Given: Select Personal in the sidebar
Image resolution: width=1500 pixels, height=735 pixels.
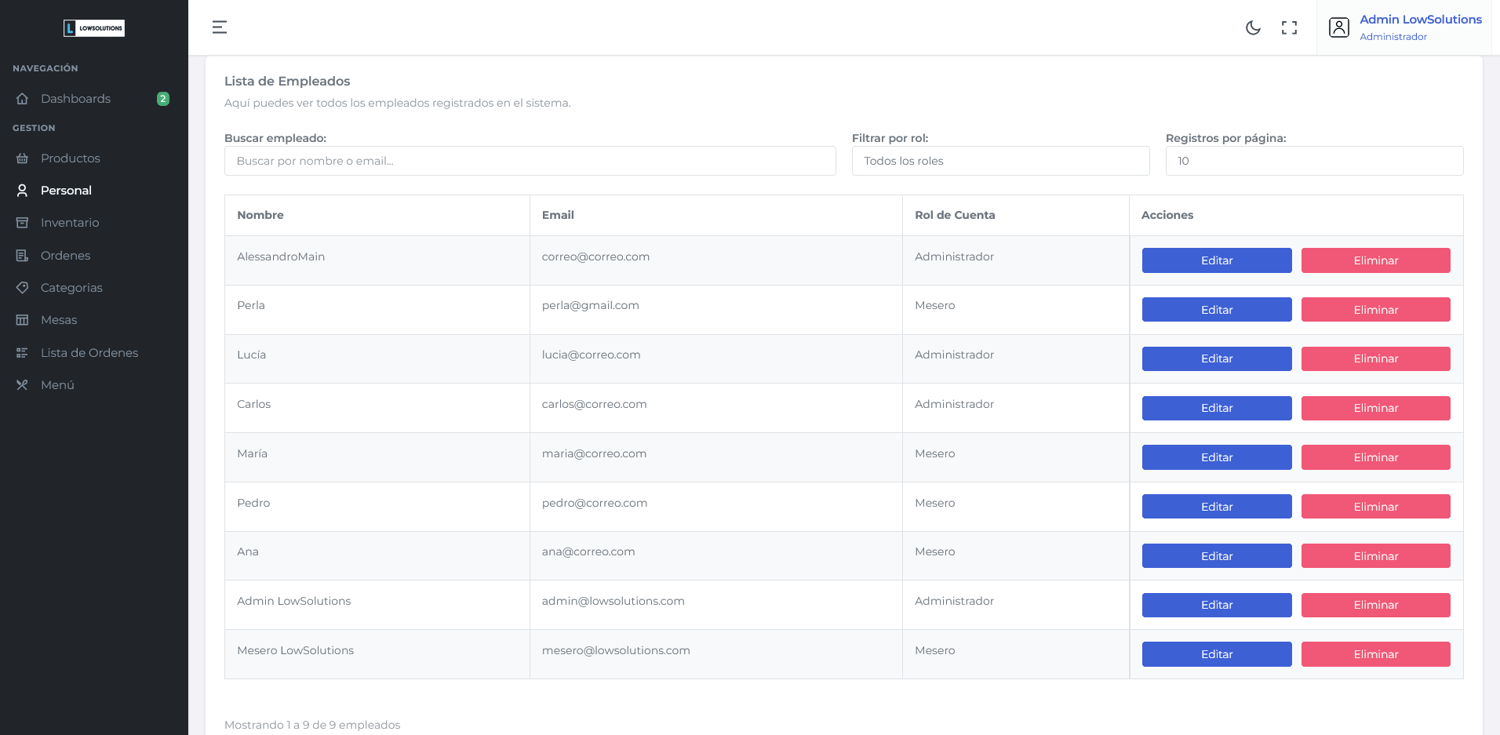Looking at the screenshot, I should (x=66, y=191).
